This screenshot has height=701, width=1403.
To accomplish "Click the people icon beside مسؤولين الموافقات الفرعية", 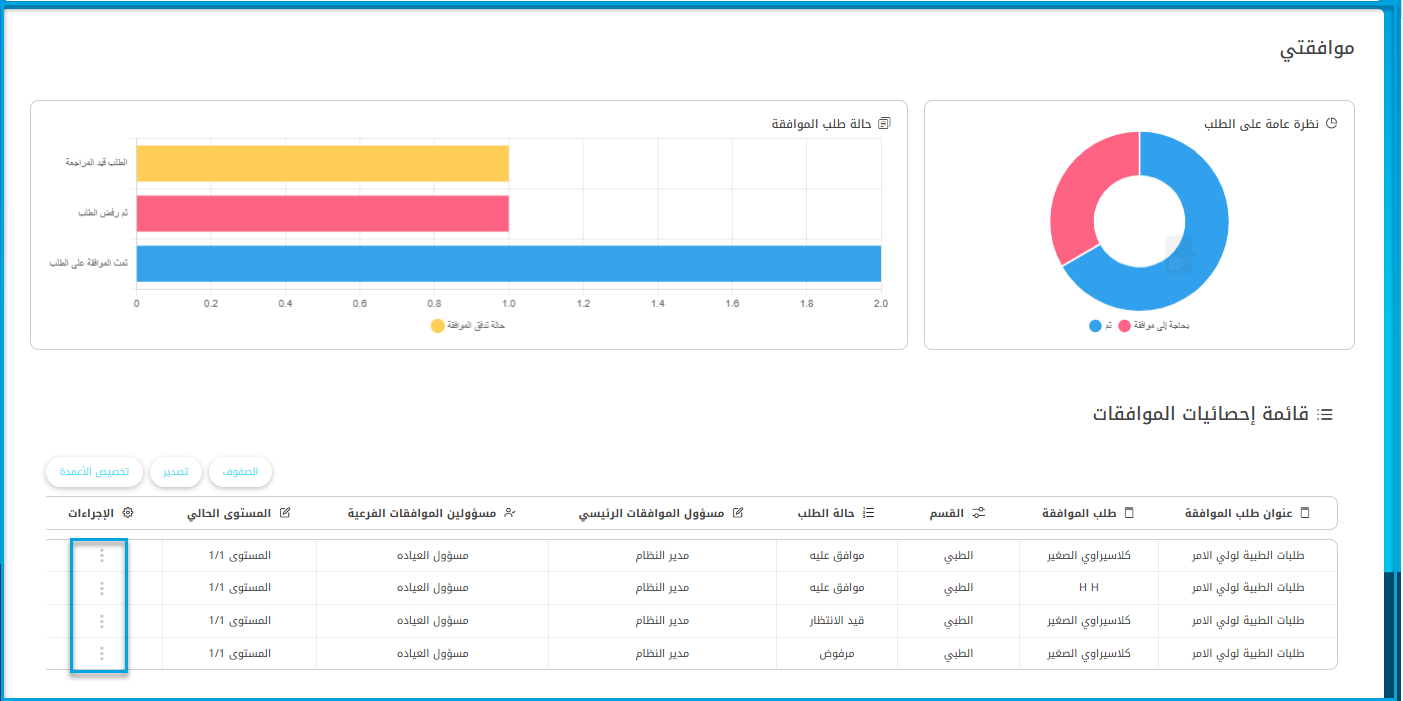I will tap(510, 513).
